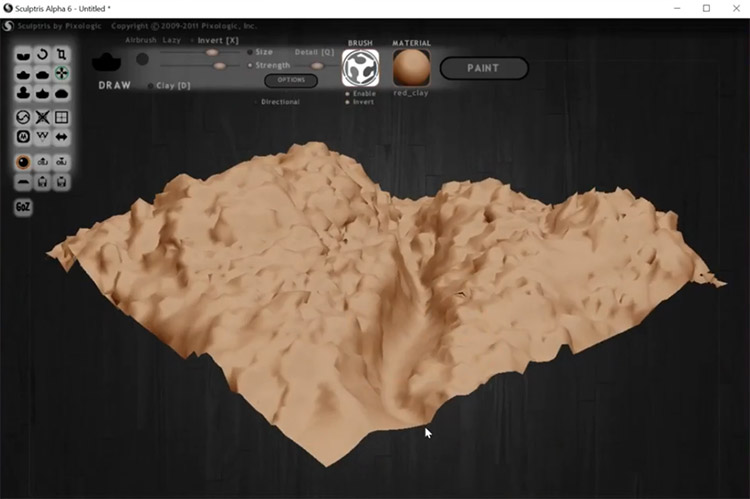750x499 pixels.
Task: Open the MATERIAL sphere thumbnail
Action: [411, 68]
